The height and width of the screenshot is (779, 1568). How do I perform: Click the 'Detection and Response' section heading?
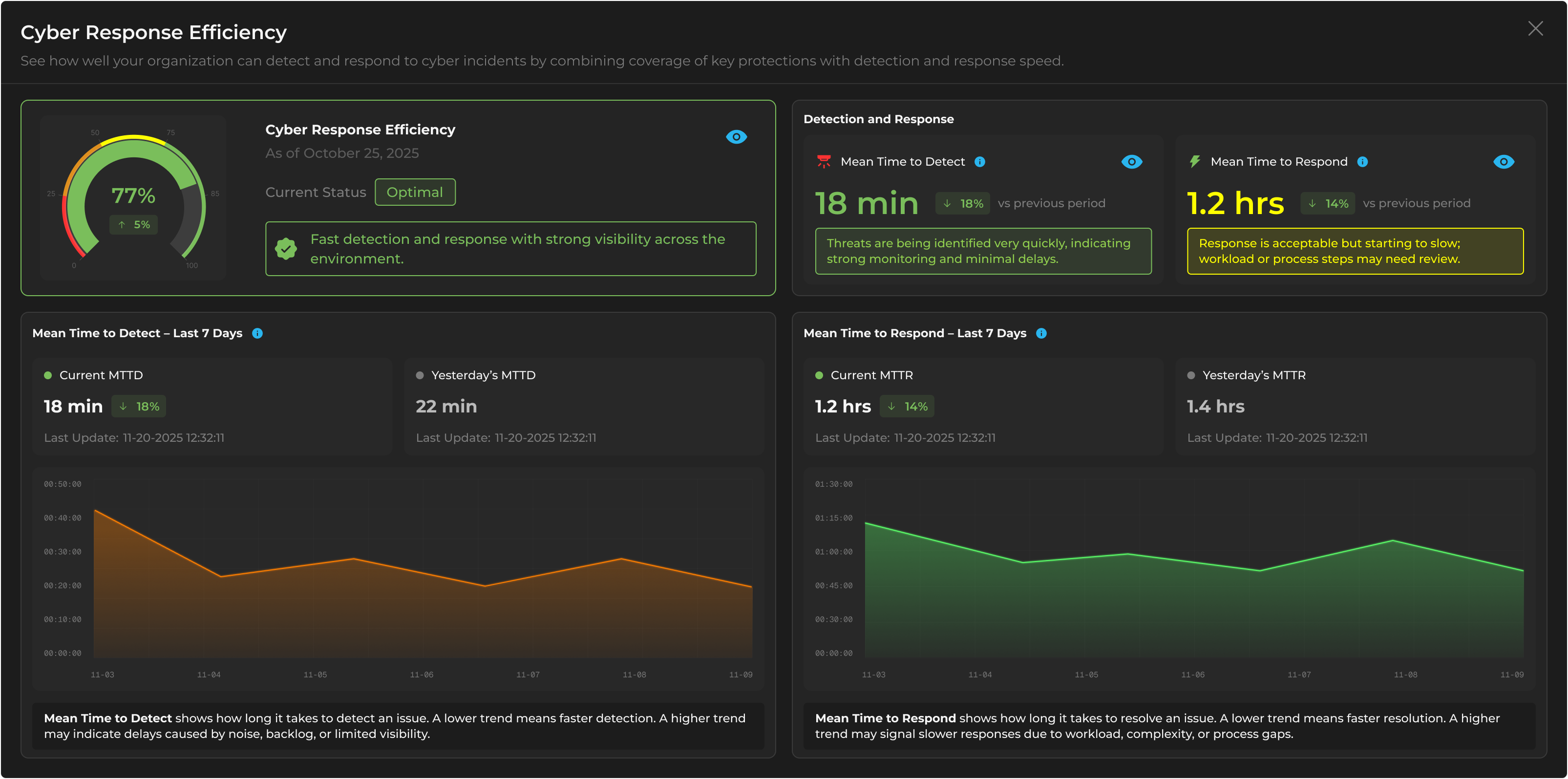878,119
